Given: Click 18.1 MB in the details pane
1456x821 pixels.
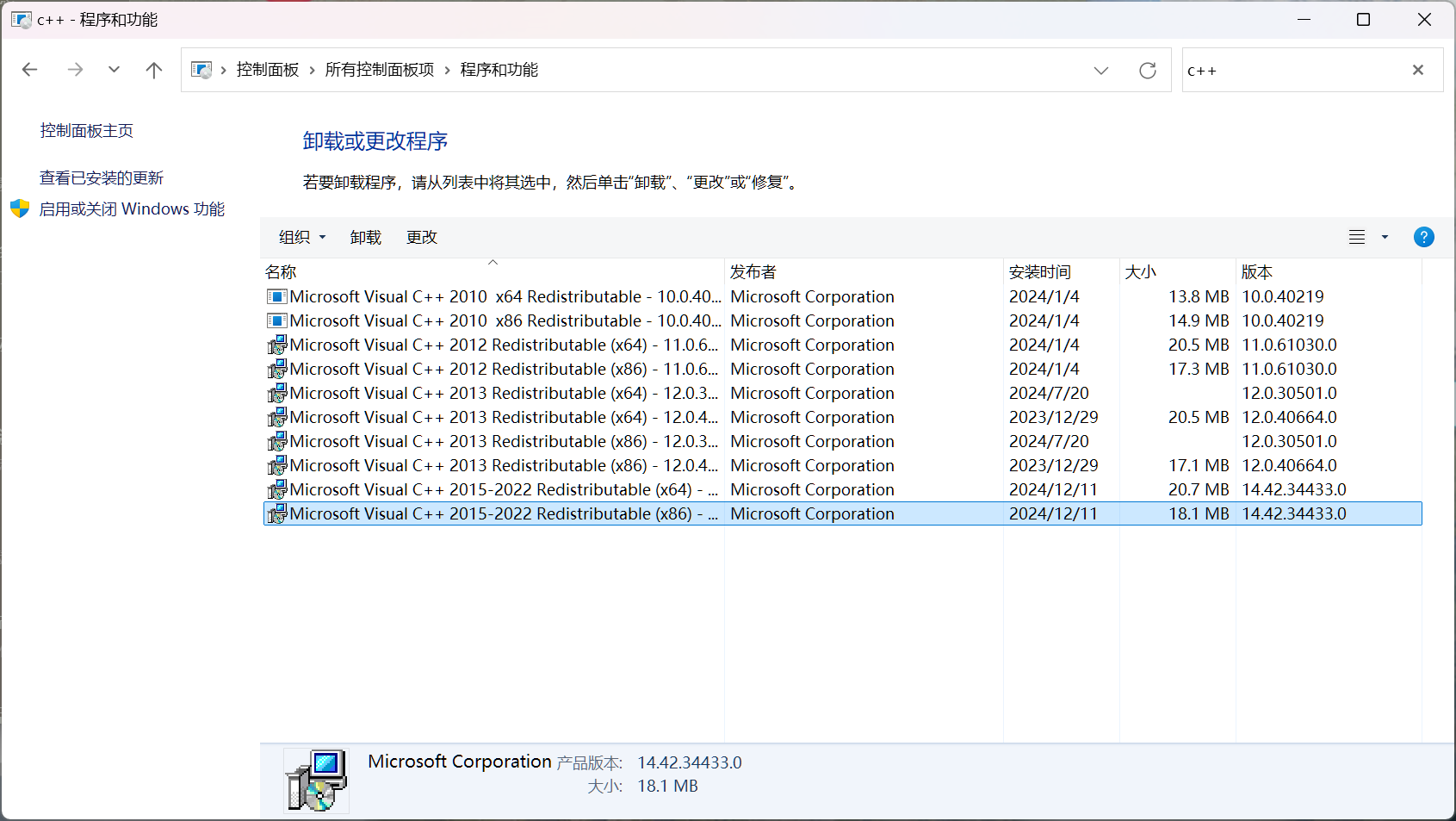Looking at the screenshot, I should [x=667, y=786].
